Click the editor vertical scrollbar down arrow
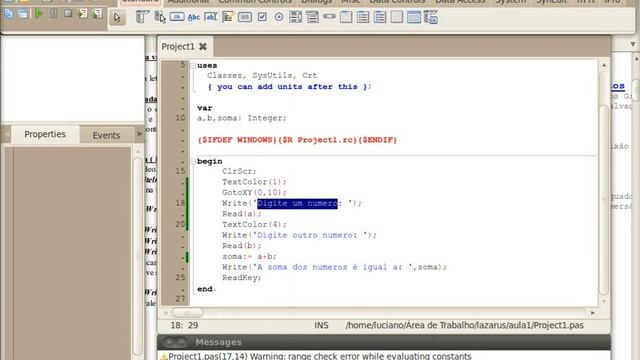This screenshot has width=640, height=360. (604, 302)
